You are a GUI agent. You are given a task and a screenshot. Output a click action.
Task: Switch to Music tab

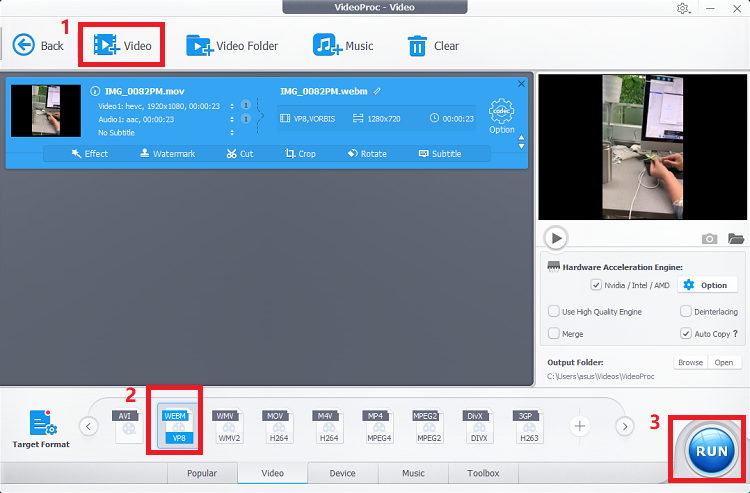413,473
